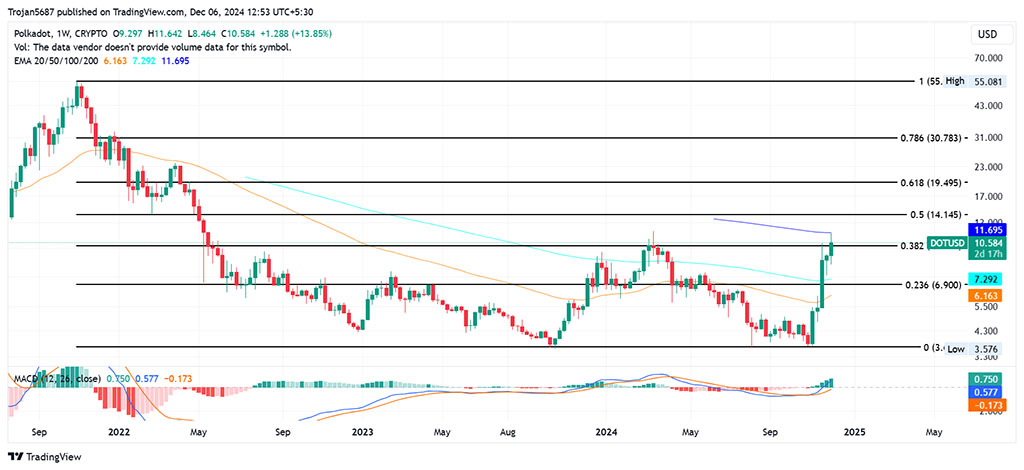
Task: Click the 5.500 price axis label
Action: [x=984, y=306]
